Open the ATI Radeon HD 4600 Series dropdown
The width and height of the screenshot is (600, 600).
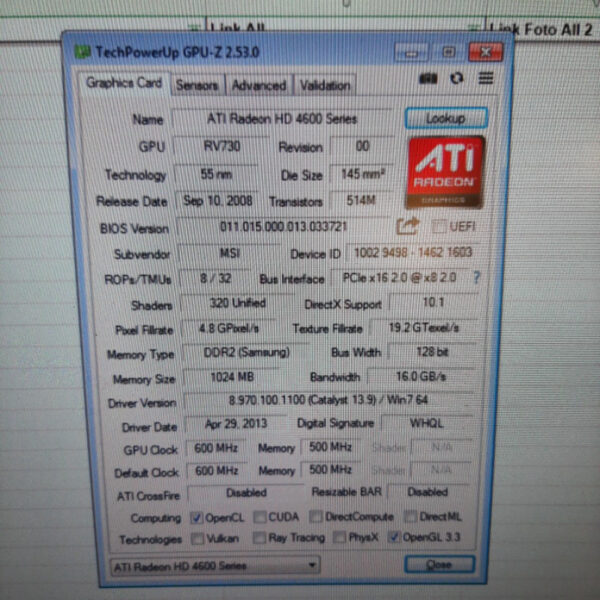click(213, 566)
